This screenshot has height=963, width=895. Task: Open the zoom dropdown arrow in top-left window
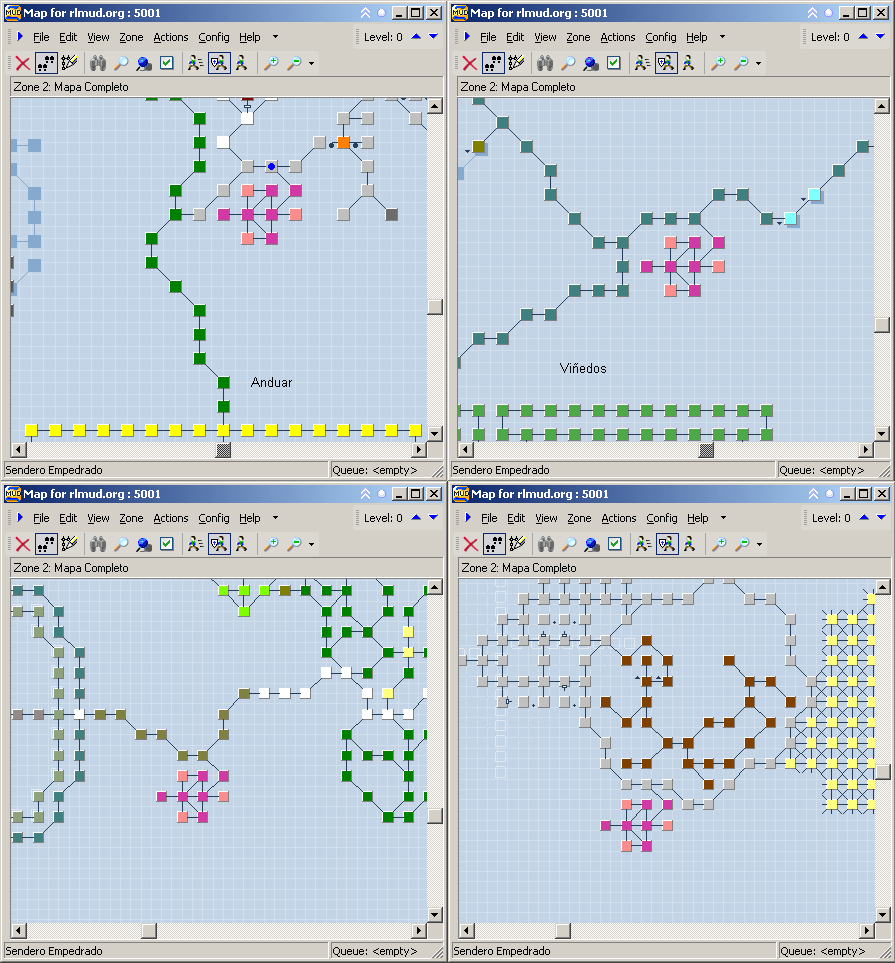(311, 63)
